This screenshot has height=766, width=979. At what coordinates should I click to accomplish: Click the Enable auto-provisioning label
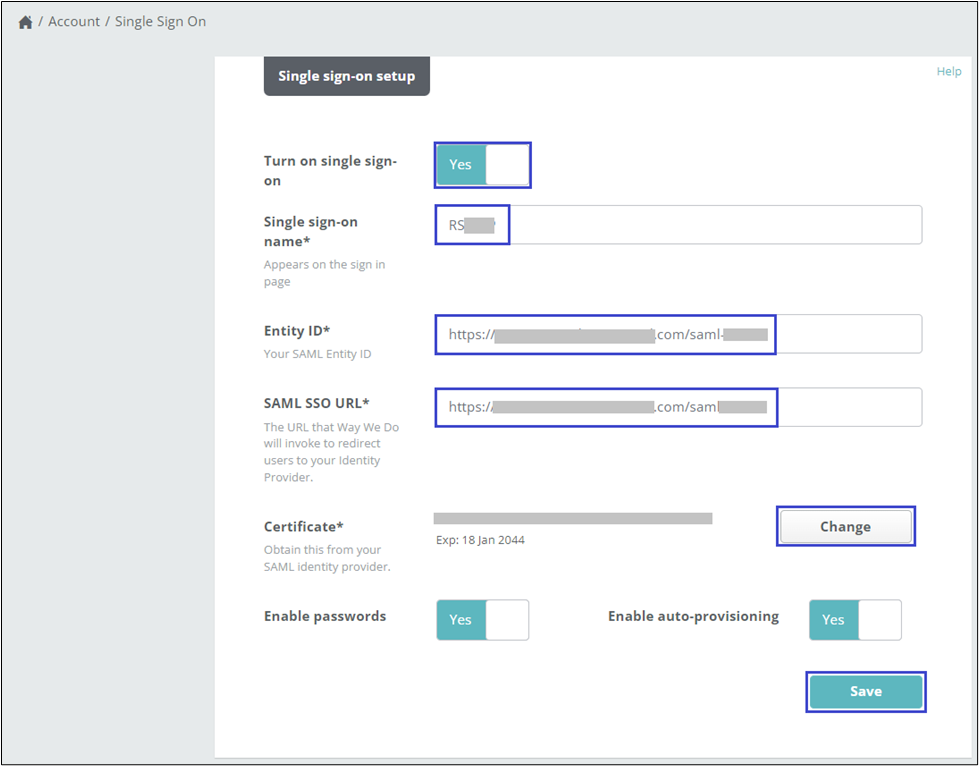693,616
